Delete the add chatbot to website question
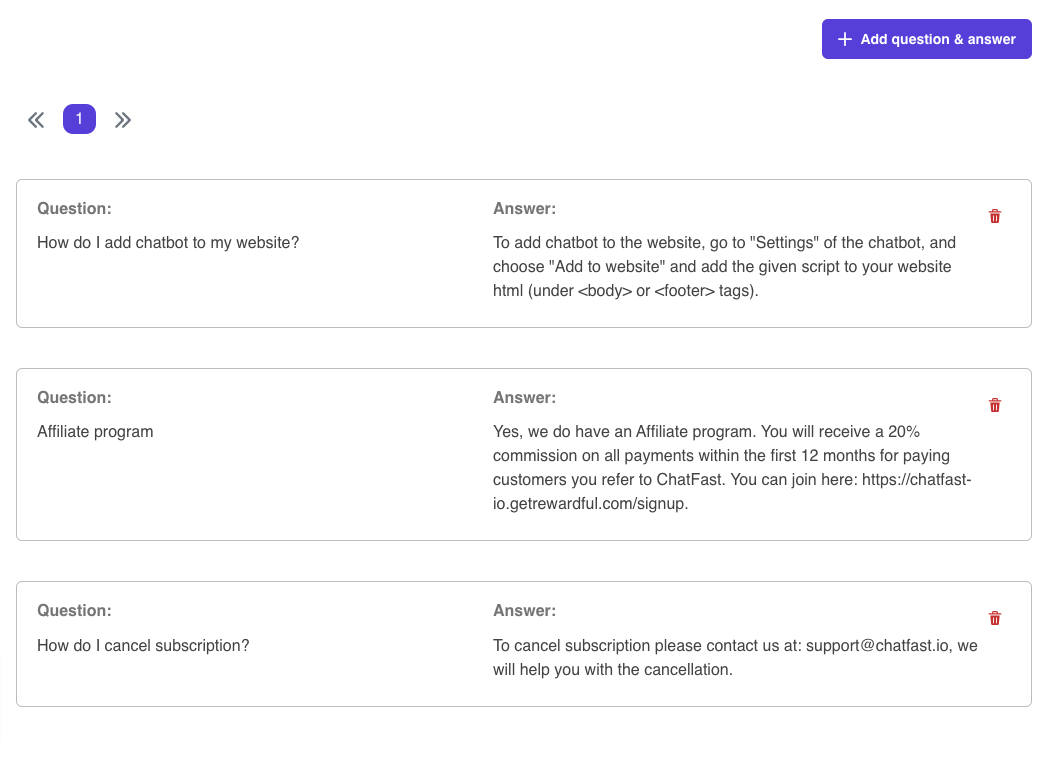The height and width of the screenshot is (761, 1047). [994, 216]
